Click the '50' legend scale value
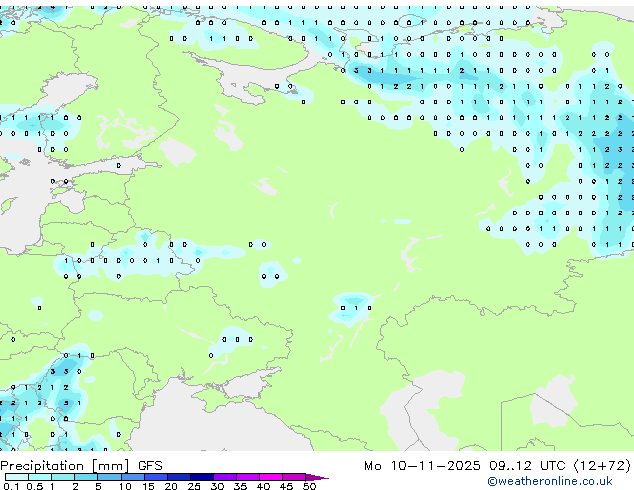The image size is (634, 490). 309,486
